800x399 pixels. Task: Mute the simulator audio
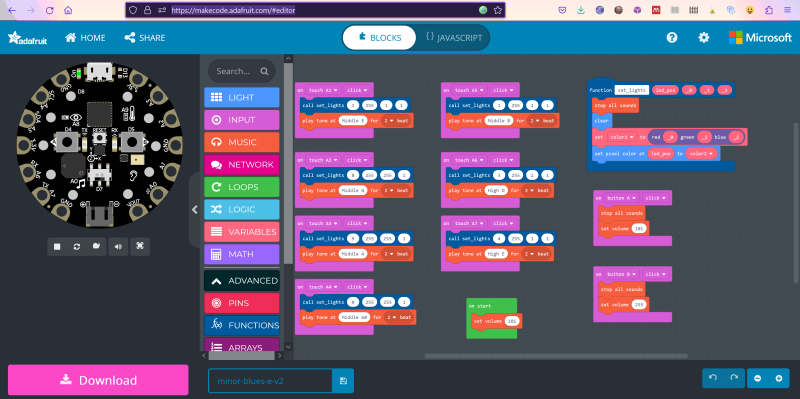click(118, 246)
